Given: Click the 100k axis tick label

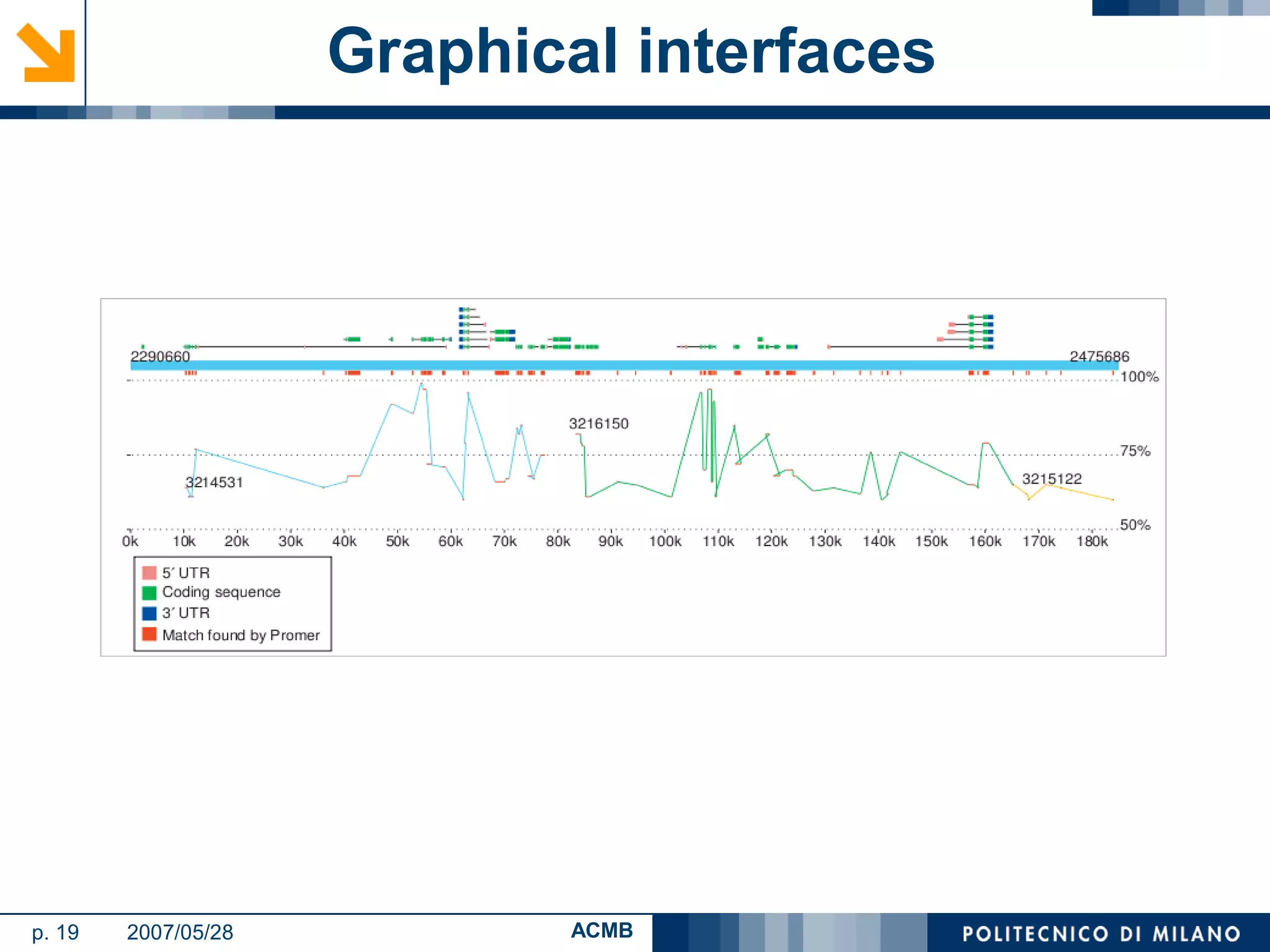Looking at the screenshot, I should (x=665, y=541).
